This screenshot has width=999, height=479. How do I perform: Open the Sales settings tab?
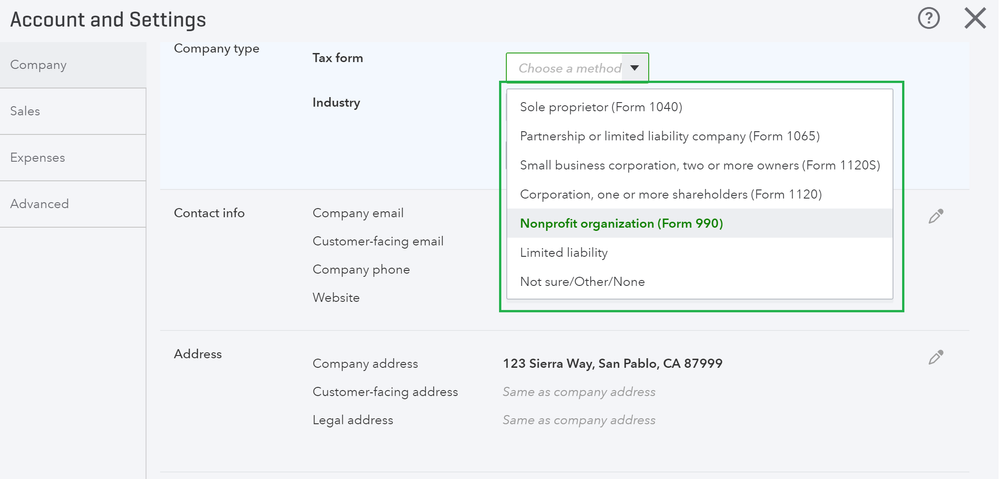25,111
